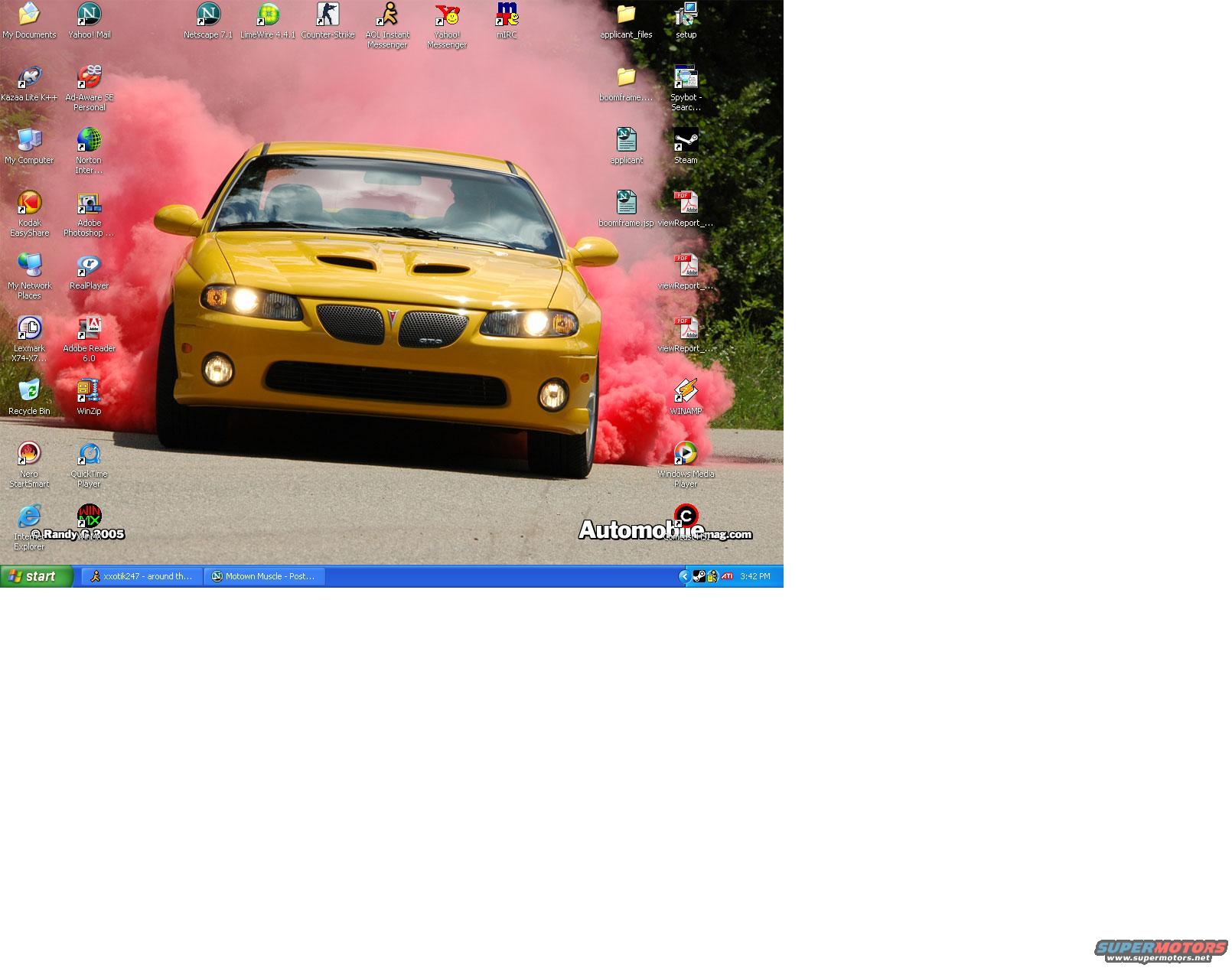The image size is (1232, 968).
Task: Click the AOL Instant Messenger desktop shortcut
Action: tap(387, 25)
